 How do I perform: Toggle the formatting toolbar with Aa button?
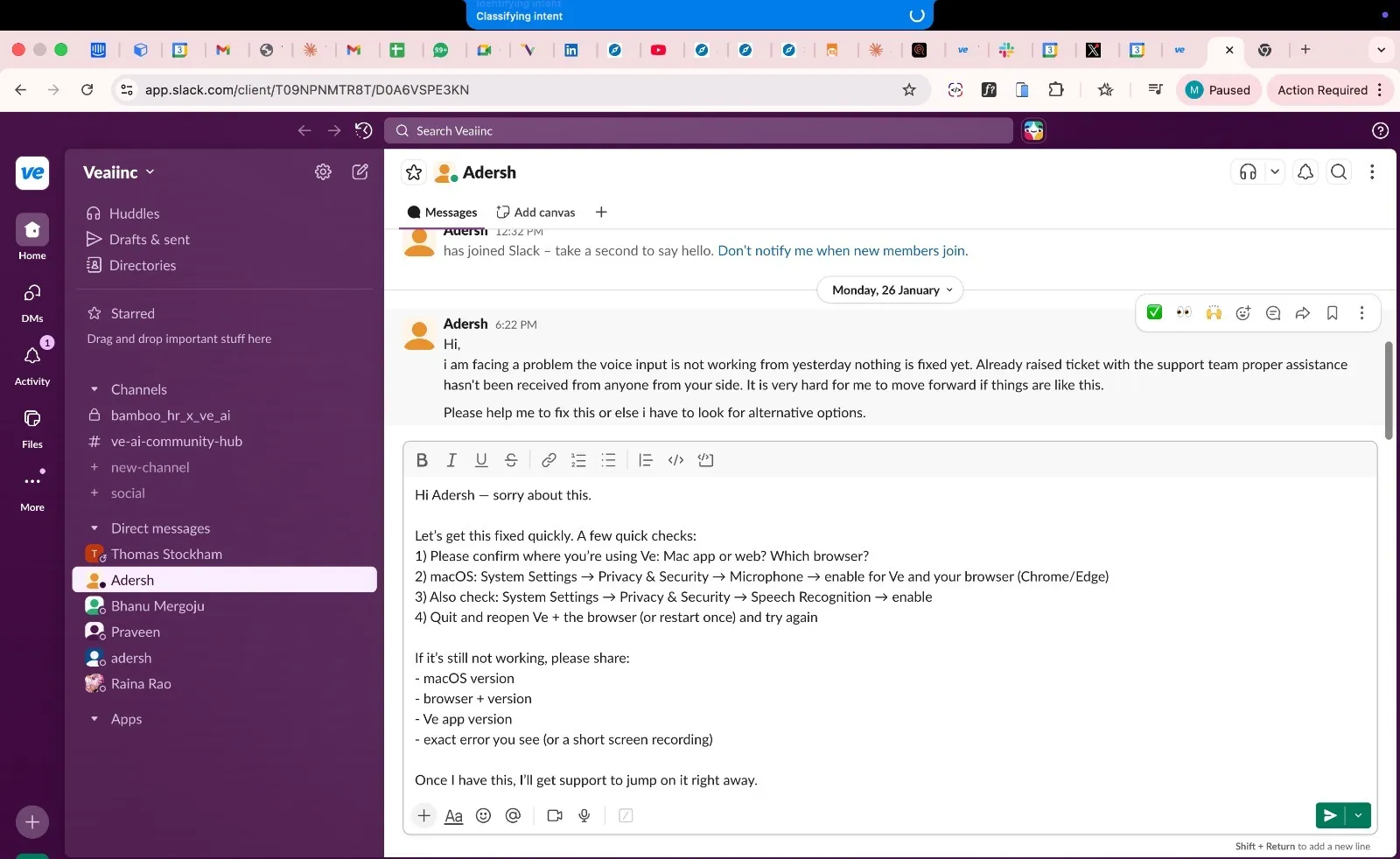point(453,815)
